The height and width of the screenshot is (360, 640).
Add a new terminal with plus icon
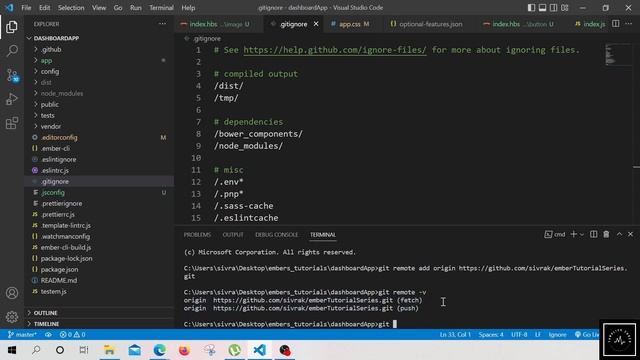(x=573, y=234)
